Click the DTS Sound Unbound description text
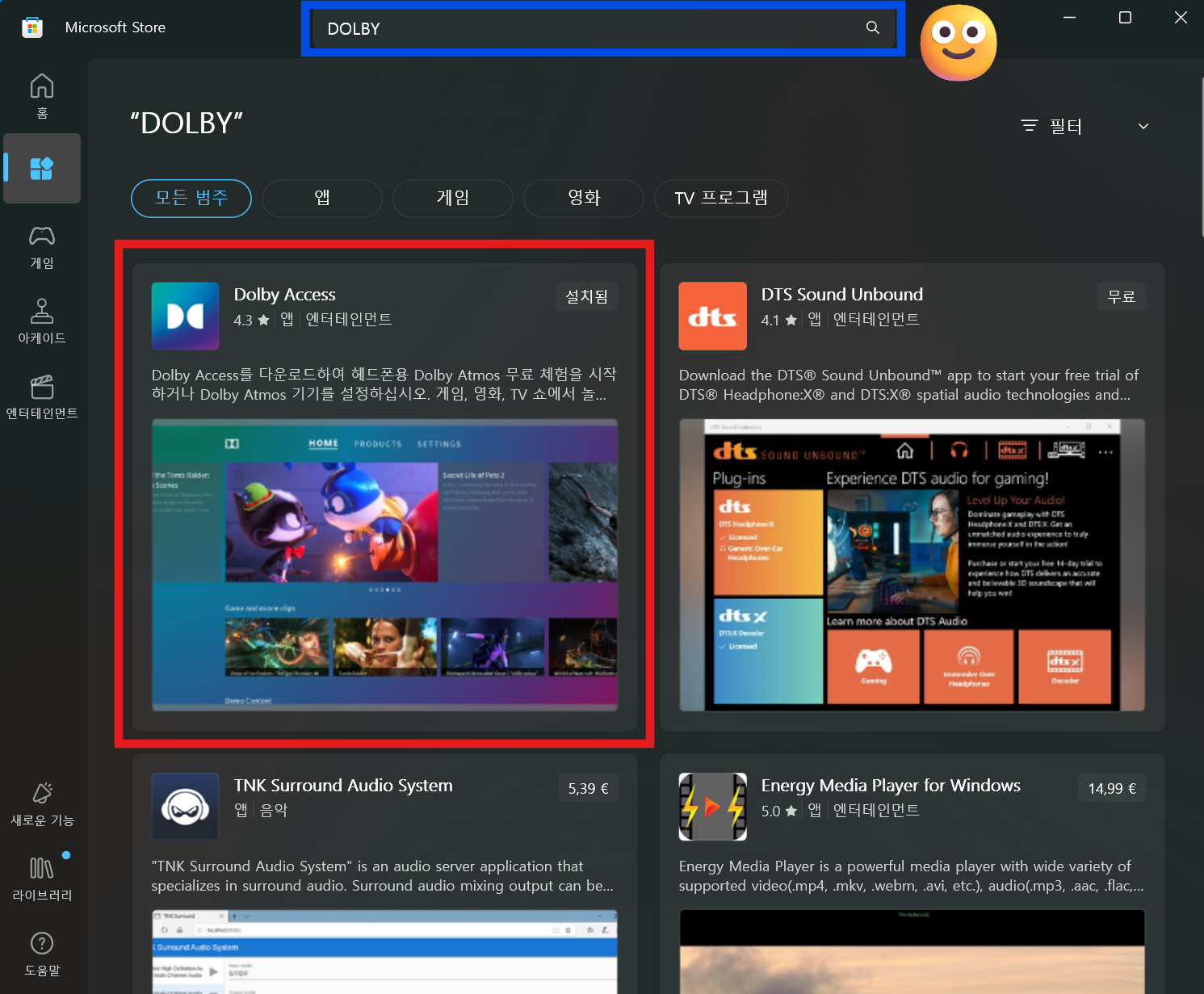1204x994 pixels. click(908, 385)
